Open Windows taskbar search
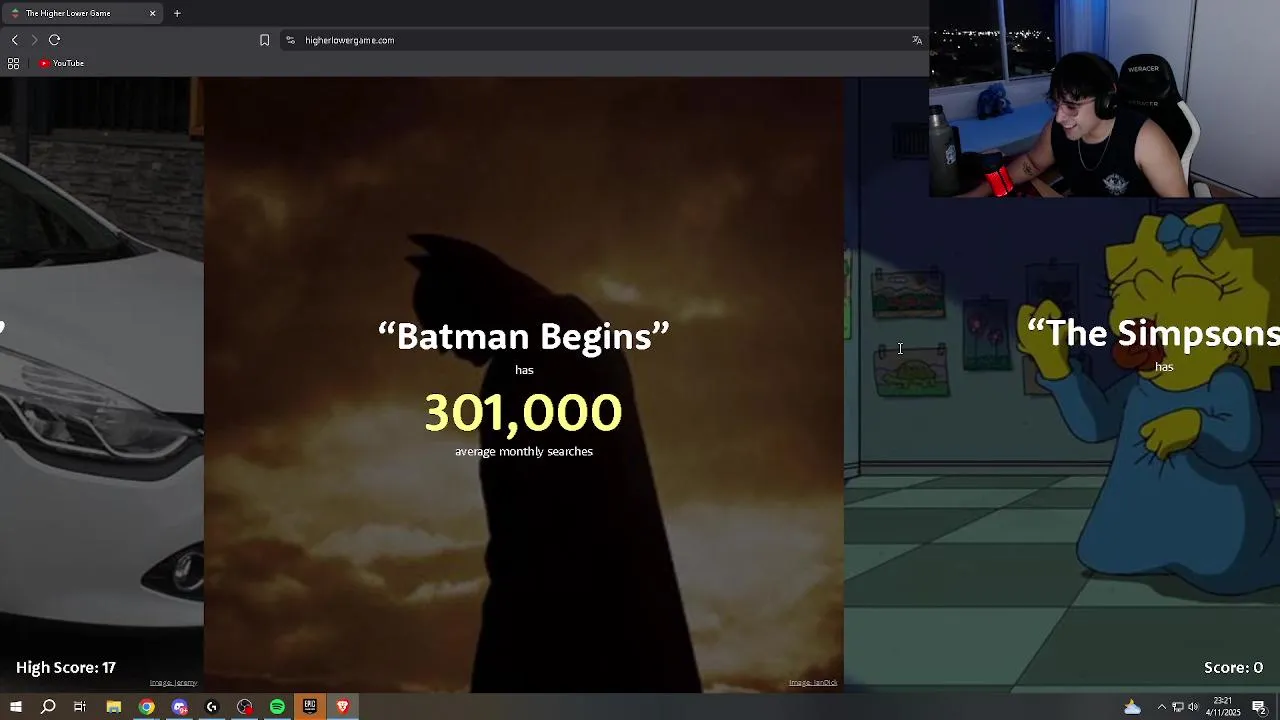Viewport: 1280px width, 720px height. pyautogui.click(x=48, y=707)
